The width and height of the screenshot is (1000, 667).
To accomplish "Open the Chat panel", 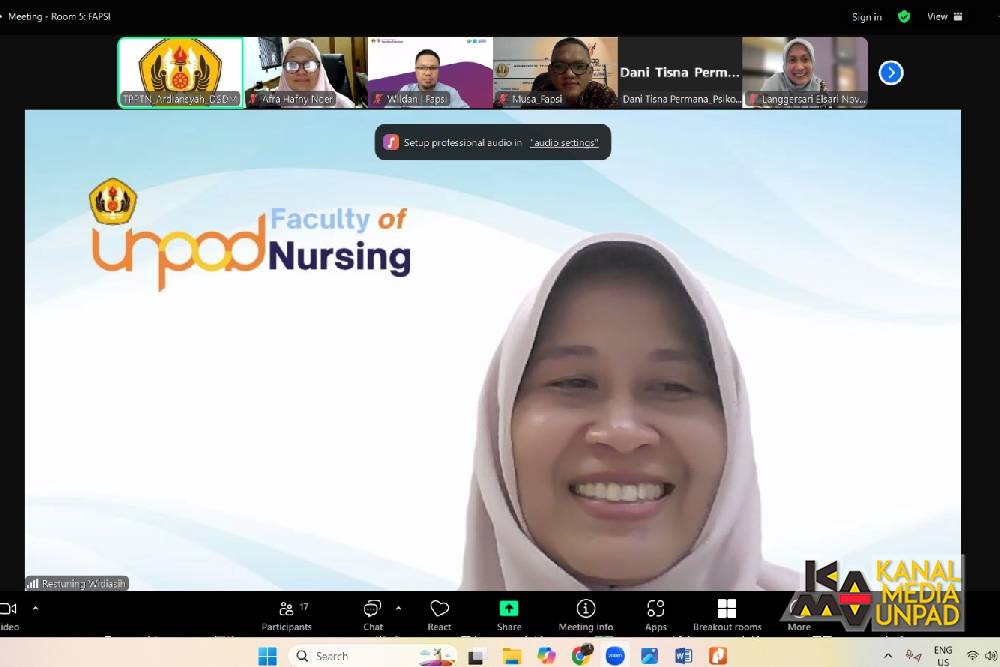I will pos(372,612).
